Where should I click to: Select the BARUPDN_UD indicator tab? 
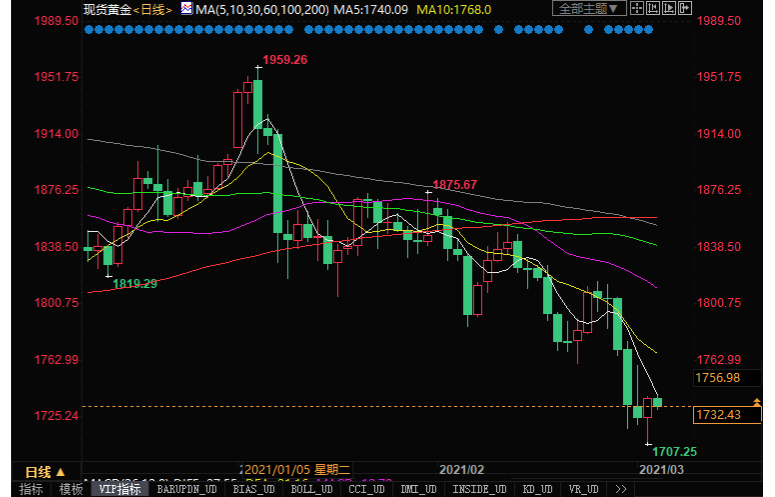click(x=187, y=489)
